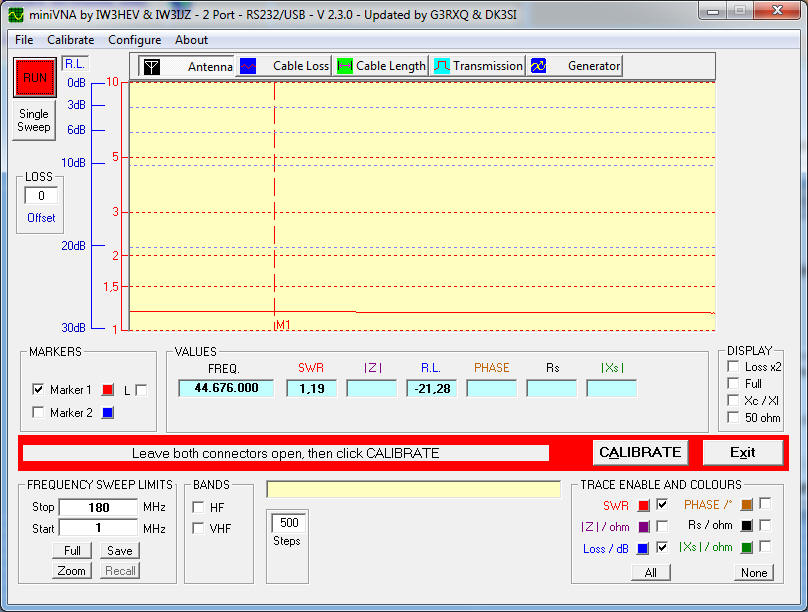Screen dimensions: 808x612
Task: Enable the PHASE trace checkbox
Action: [x=765, y=503]
